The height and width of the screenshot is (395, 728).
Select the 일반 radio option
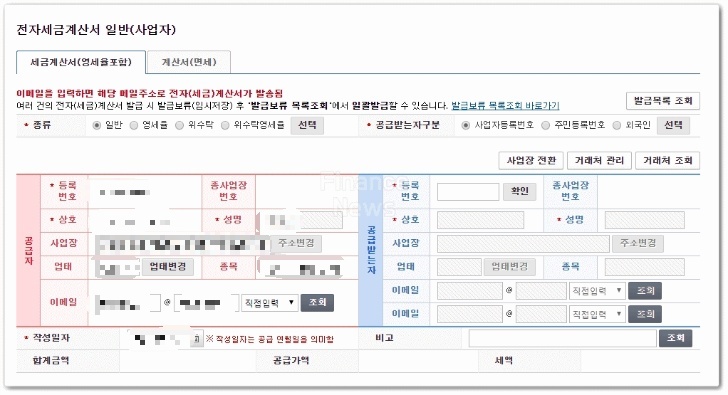(97, 125)
